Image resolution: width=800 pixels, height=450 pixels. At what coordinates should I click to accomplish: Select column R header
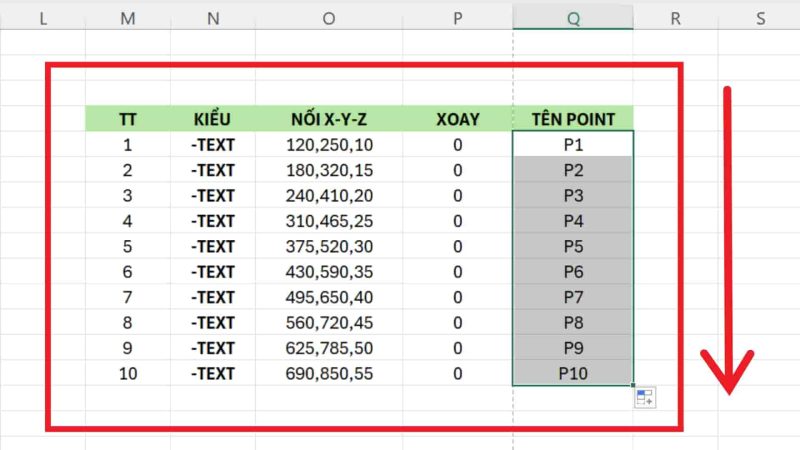click(x=676, y=18)
